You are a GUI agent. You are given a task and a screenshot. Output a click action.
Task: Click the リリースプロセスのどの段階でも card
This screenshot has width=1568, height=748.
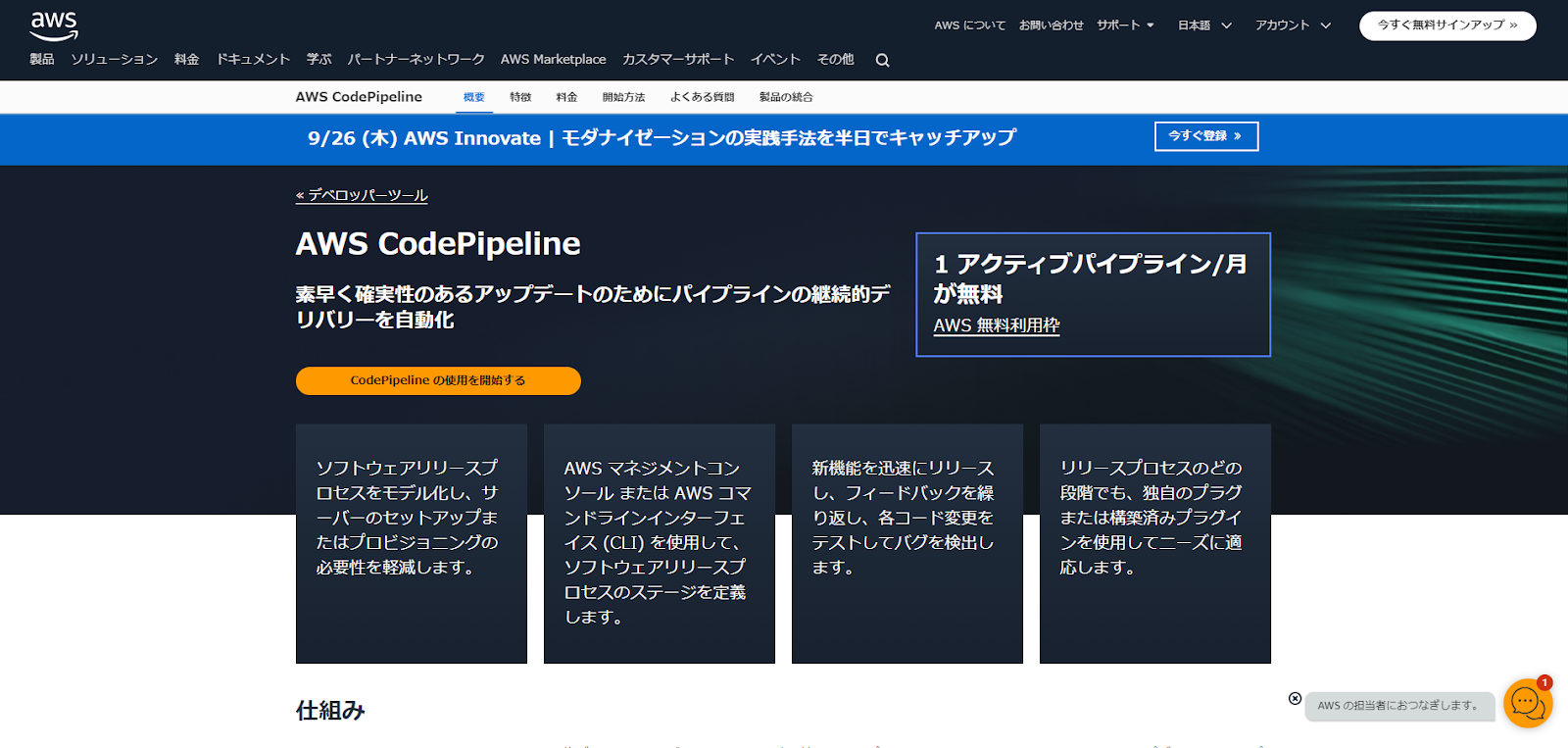point(1155,543)
